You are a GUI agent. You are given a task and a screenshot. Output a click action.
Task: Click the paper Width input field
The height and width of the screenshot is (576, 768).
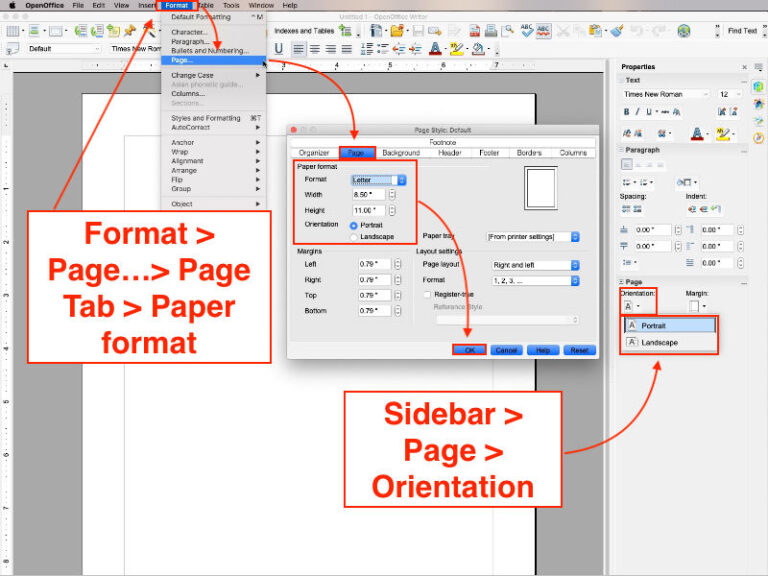click(368, 195)
